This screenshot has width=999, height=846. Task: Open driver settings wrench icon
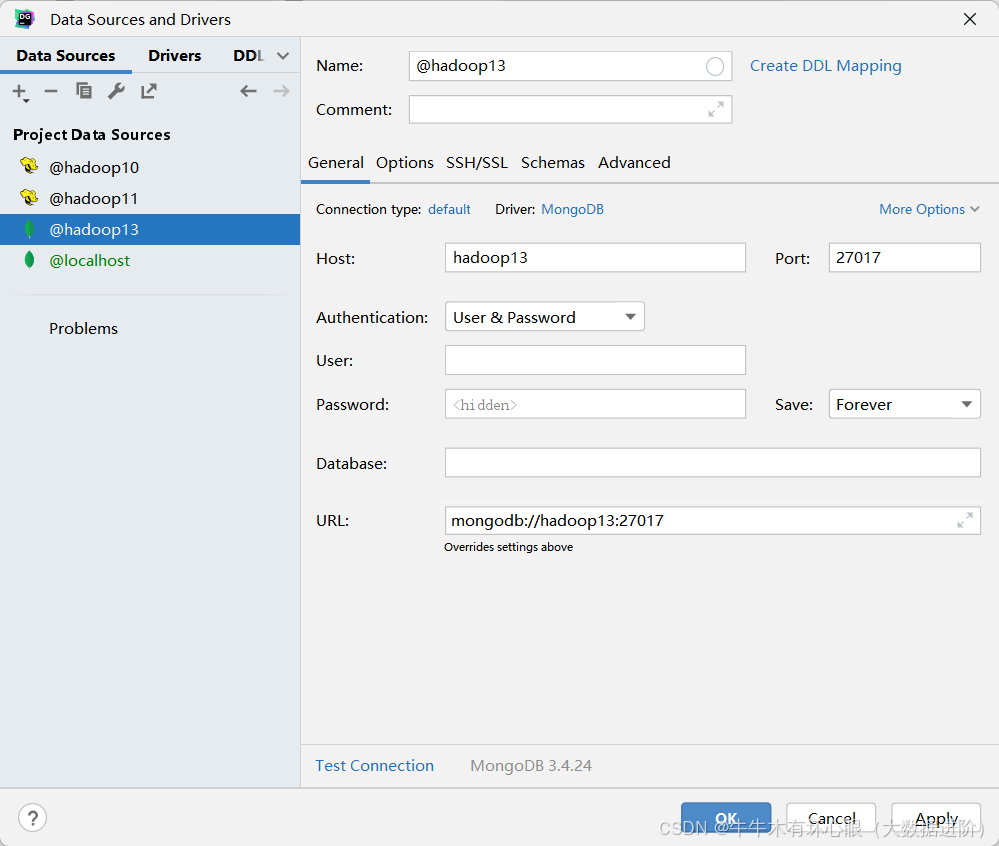[116, 92]
